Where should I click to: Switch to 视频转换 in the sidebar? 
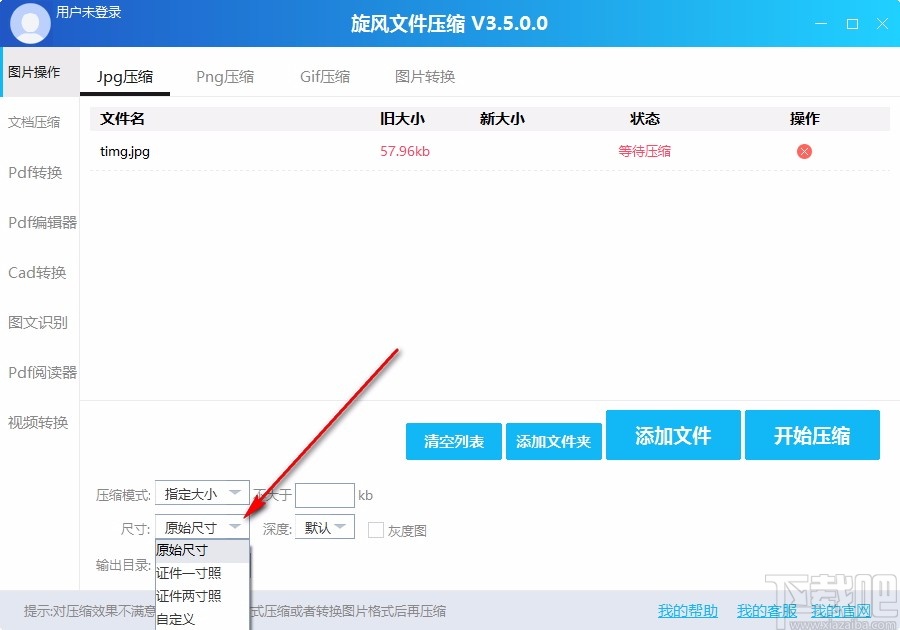38,422
